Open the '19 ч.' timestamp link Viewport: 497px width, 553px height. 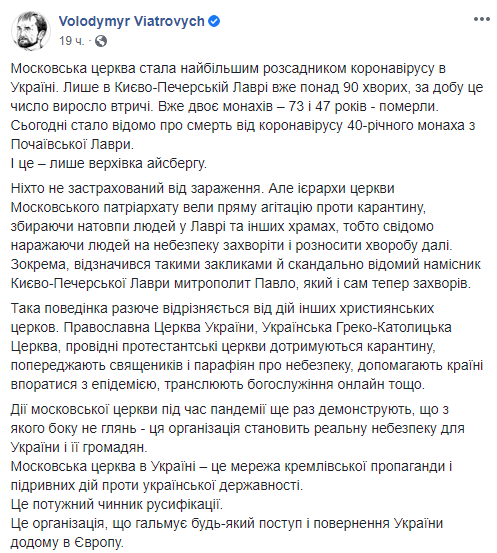pos(72,41)
